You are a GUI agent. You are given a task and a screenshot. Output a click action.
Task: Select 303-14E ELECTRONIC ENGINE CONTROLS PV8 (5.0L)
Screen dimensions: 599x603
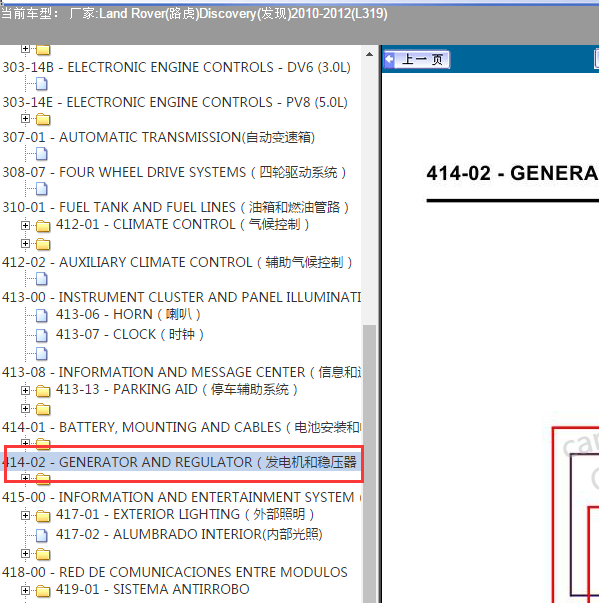point(175,102)
